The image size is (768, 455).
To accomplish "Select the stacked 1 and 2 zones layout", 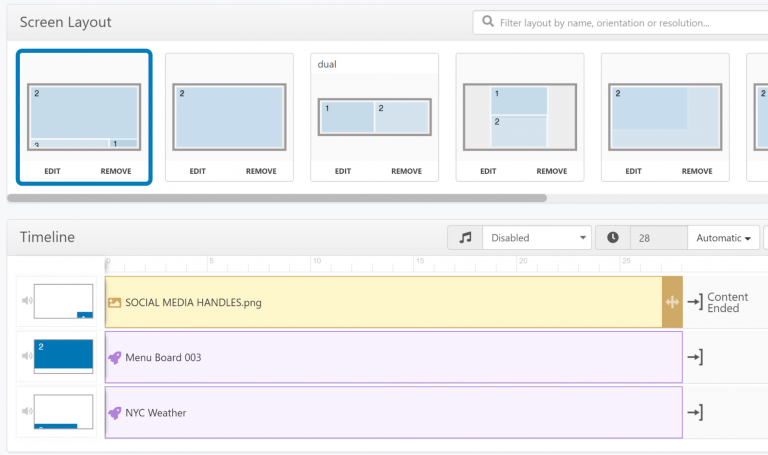I will (520, 117).
